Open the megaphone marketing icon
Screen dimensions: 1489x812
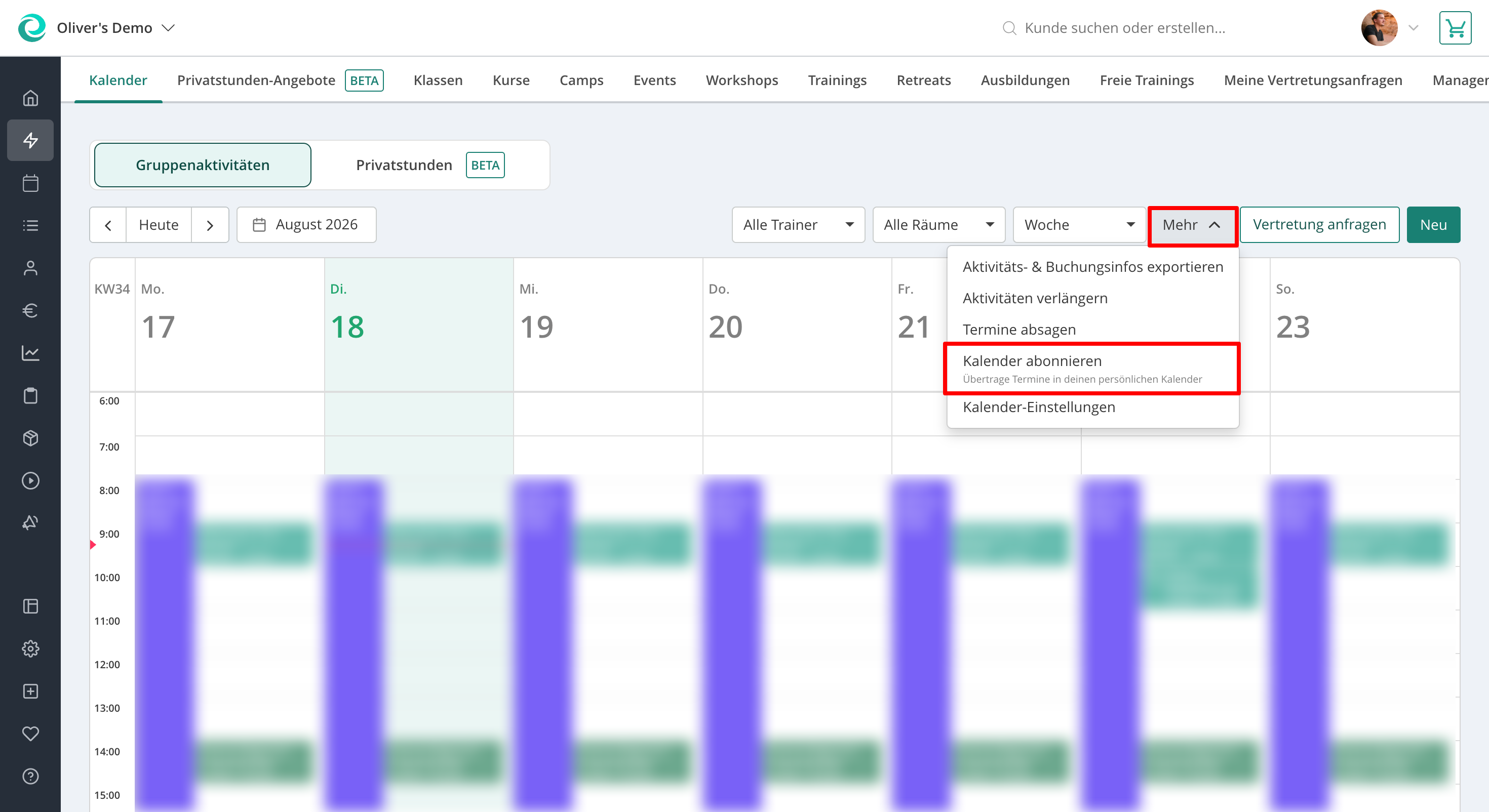click(x=30, y=523)
